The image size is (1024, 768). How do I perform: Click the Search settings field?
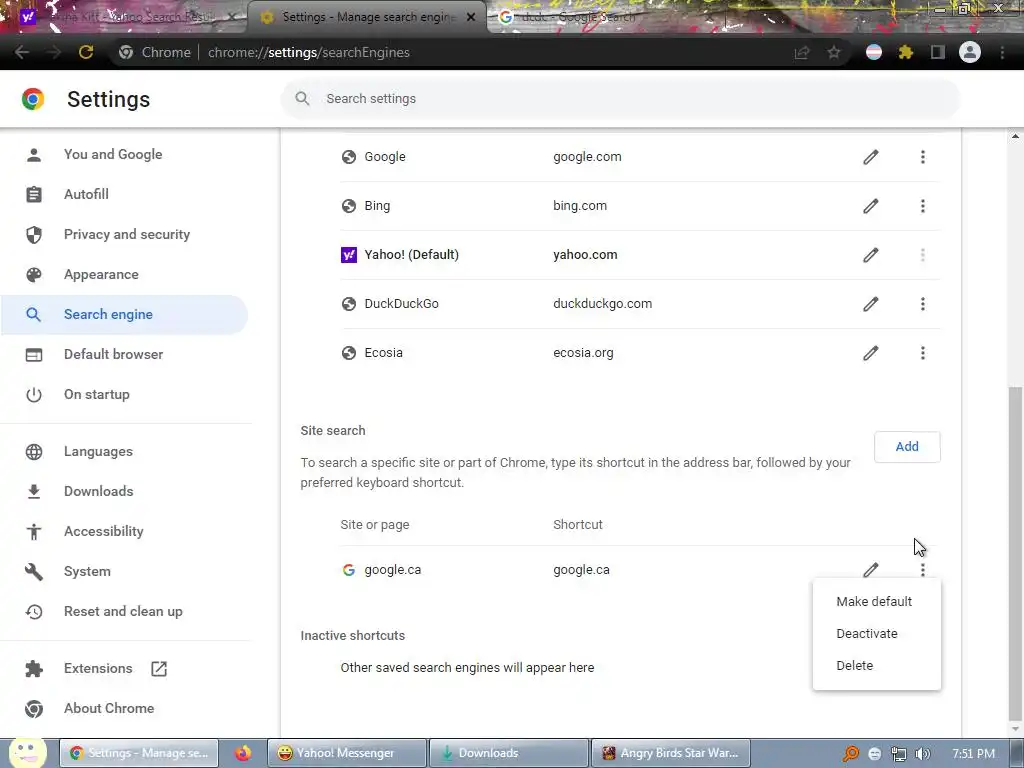(x=620, y=99)
